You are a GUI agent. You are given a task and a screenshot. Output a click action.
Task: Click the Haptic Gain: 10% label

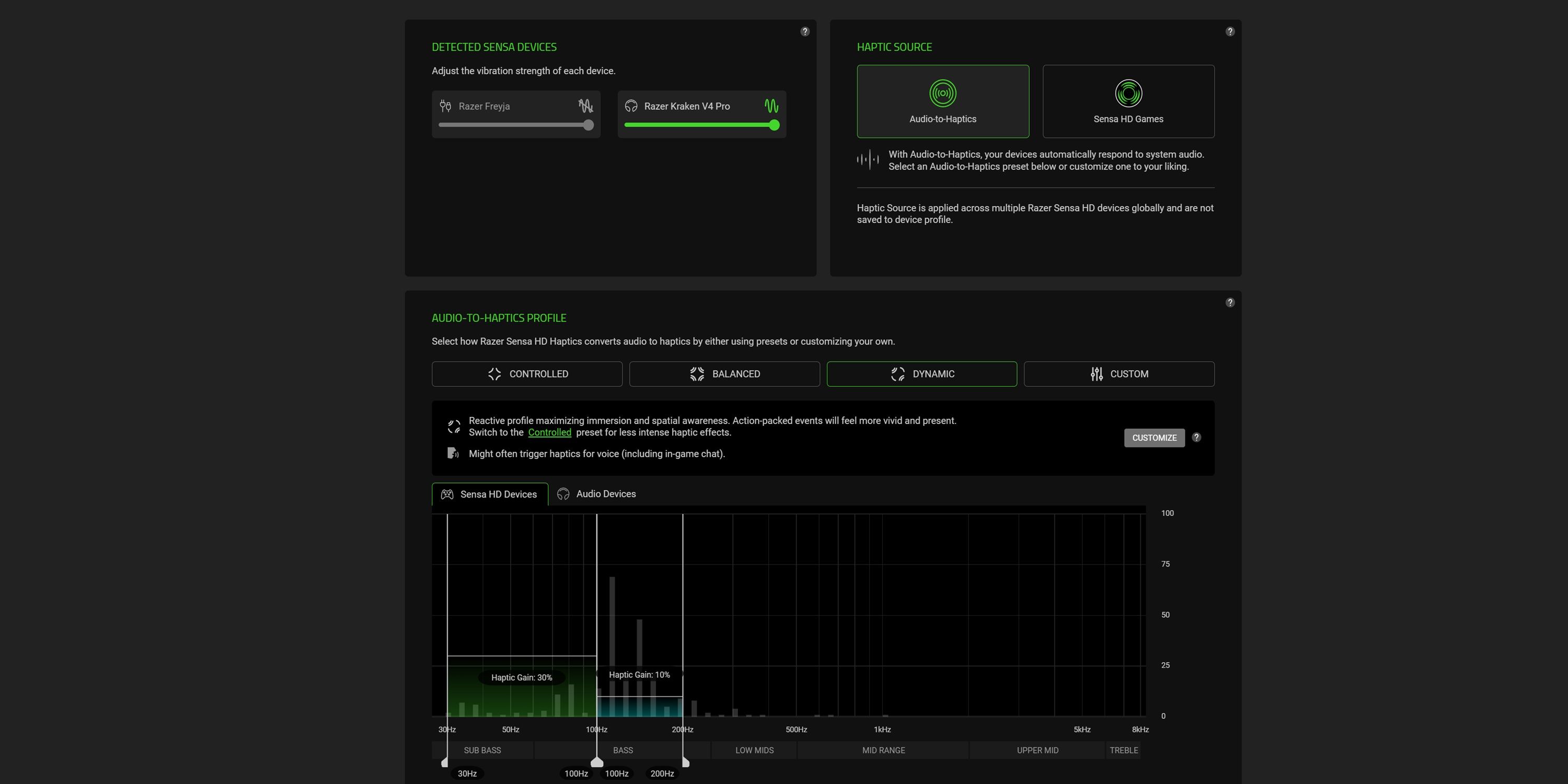click(x=639, y=674)
